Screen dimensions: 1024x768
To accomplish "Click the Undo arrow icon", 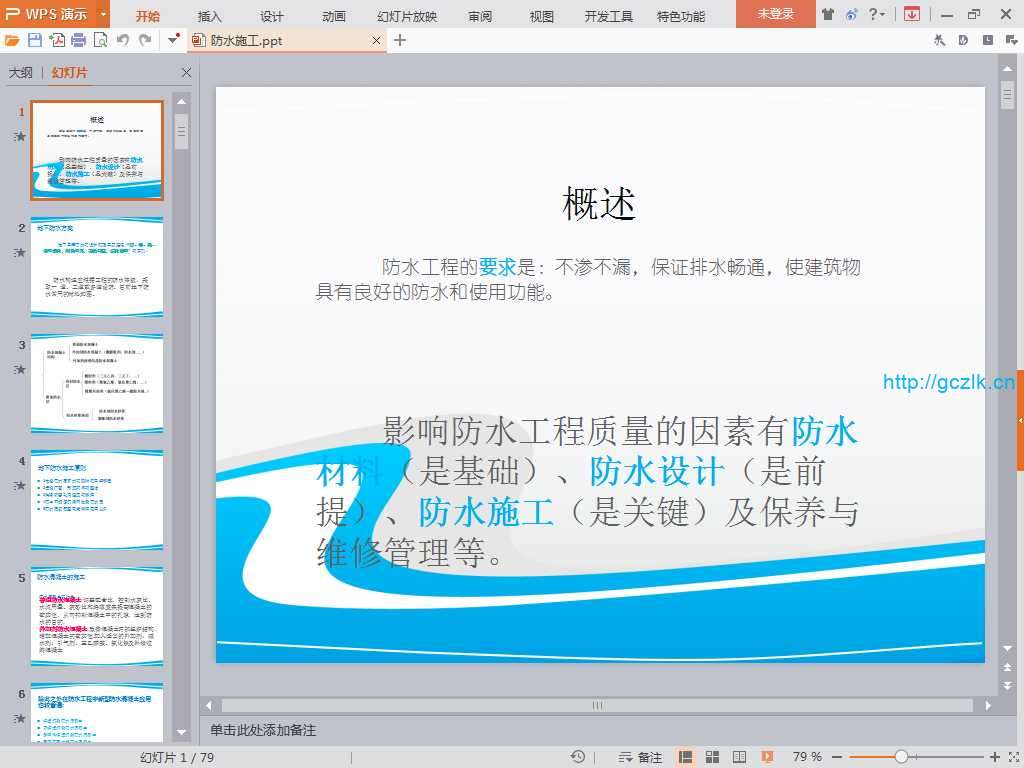I will tap(123, 40).
